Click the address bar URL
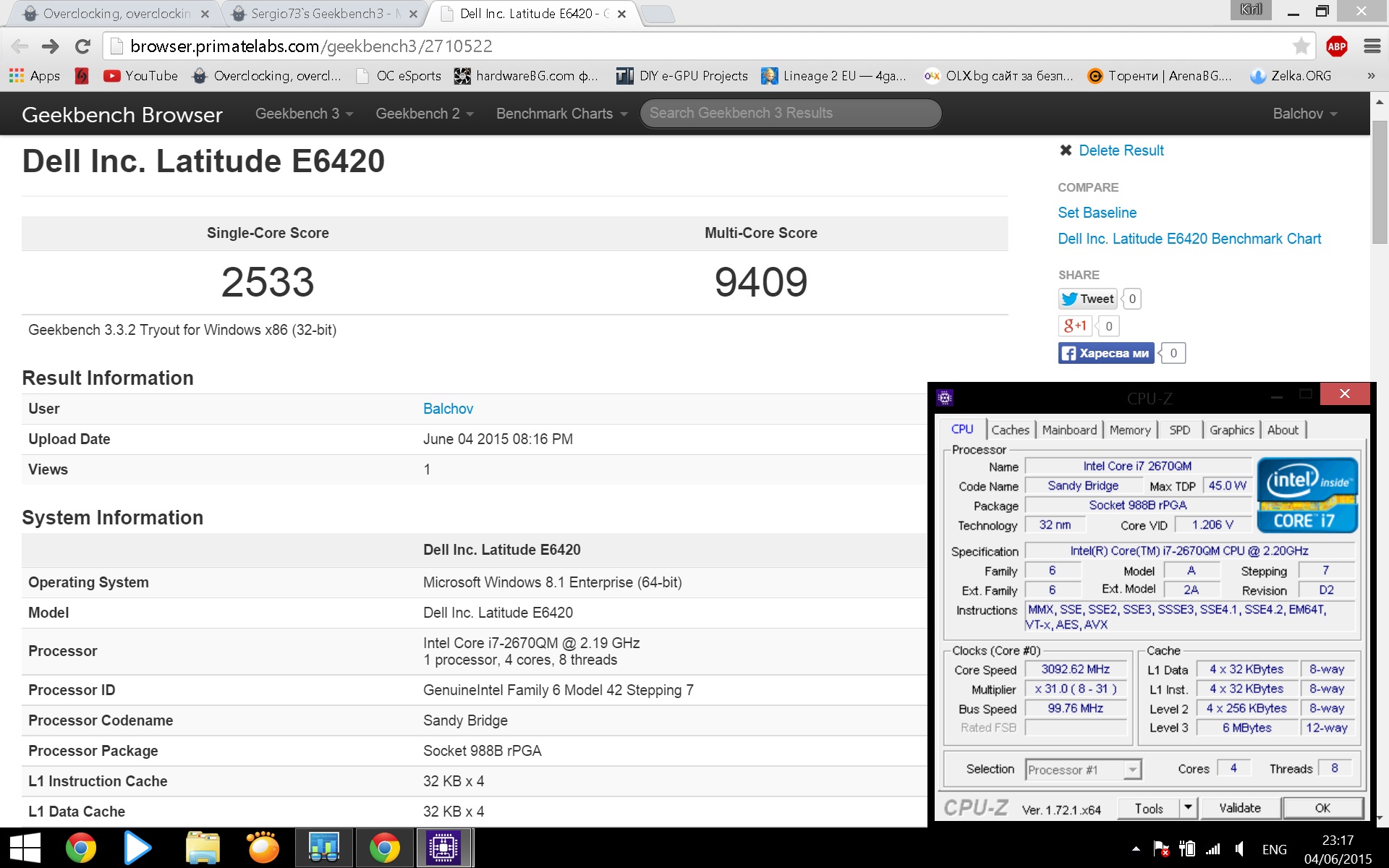1389x868 pixels. click(x=311, y=46)
